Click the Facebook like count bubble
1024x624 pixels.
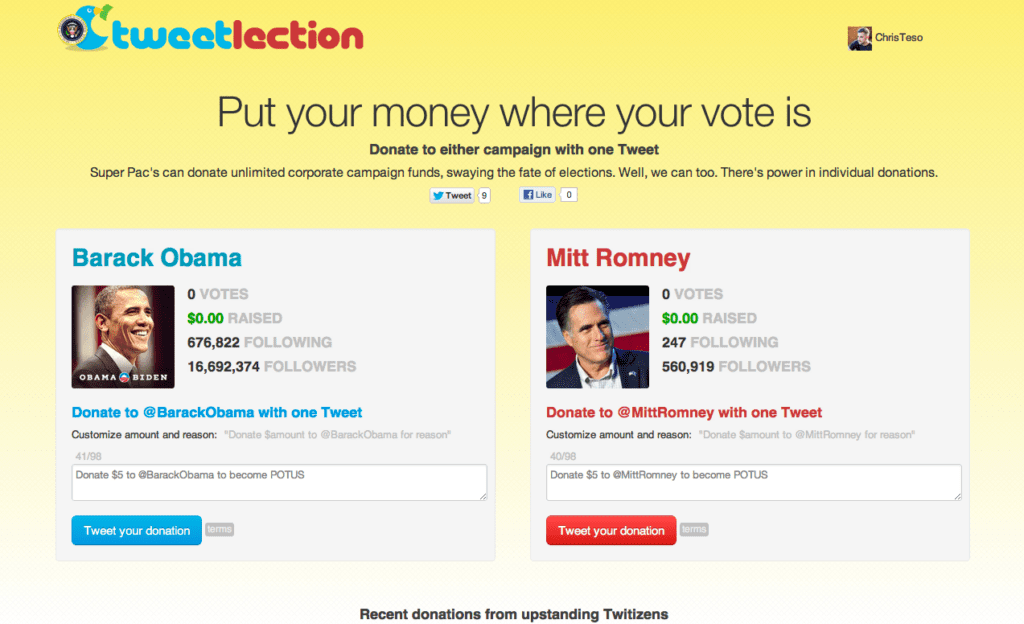pos(568,195)
